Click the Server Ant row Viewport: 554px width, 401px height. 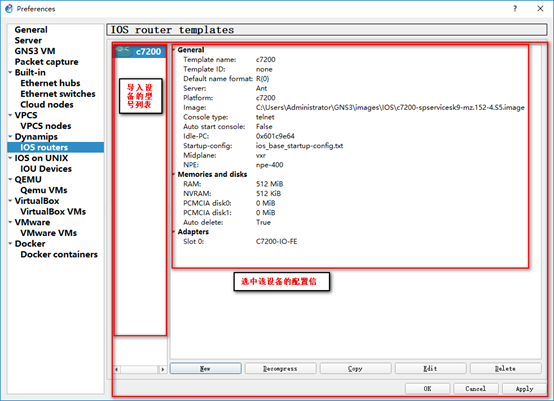[225, 88]
